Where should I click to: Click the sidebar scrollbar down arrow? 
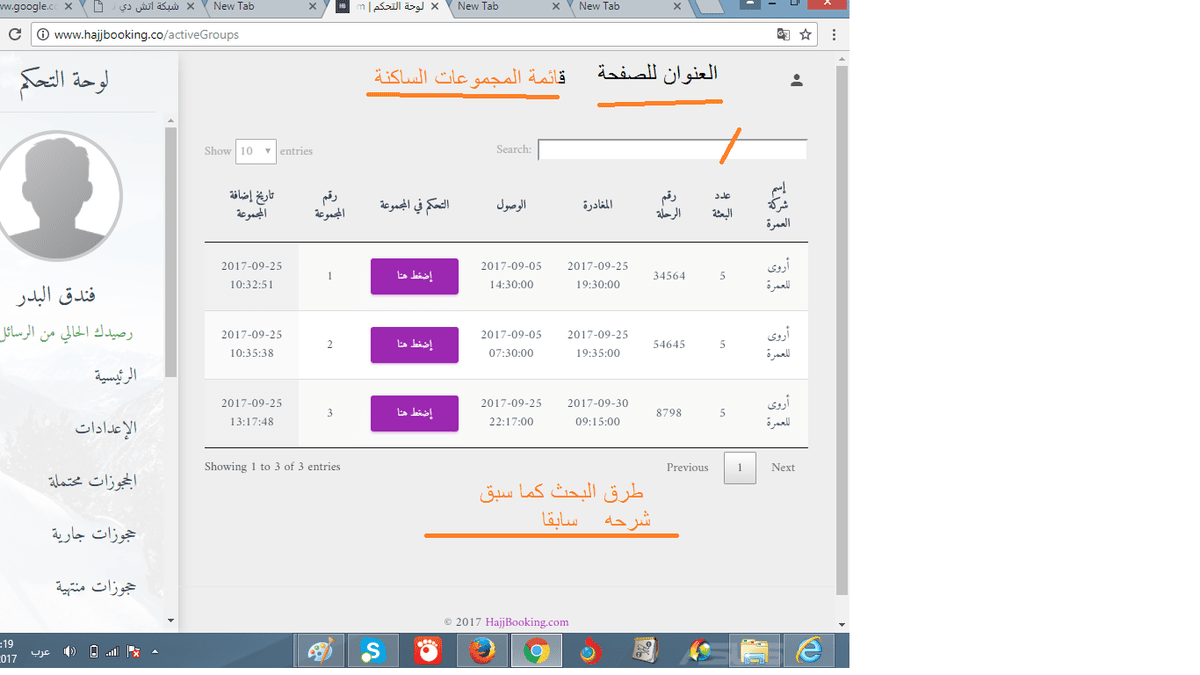(x=171, y=620)
